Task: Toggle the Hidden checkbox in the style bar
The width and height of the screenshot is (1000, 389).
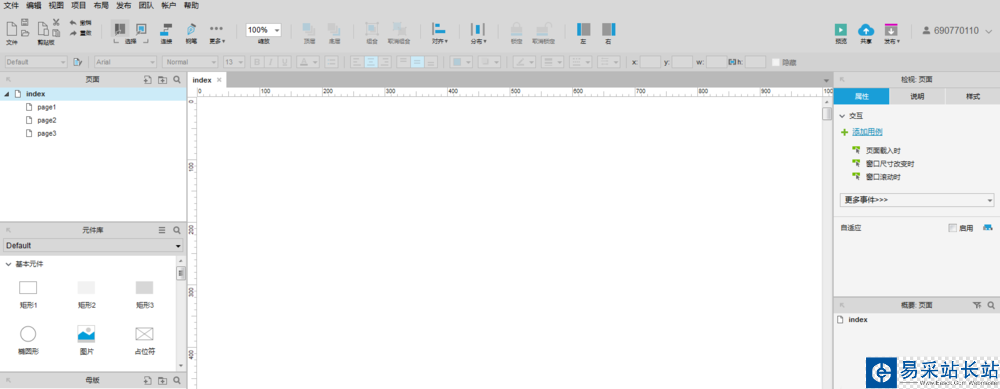Action: tap(776, 62)
